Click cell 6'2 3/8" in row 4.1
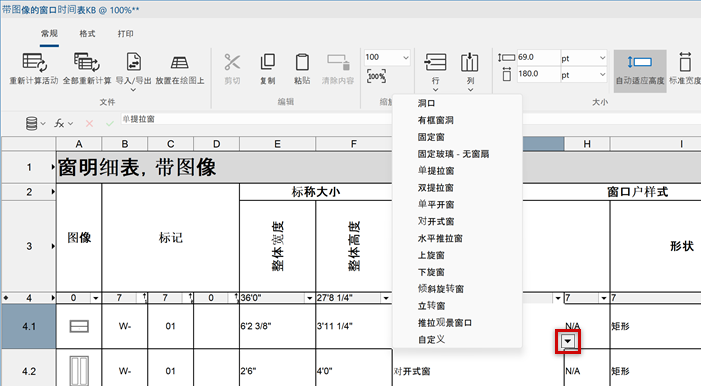The image size is (701, 386). click(x=278, y=327)
